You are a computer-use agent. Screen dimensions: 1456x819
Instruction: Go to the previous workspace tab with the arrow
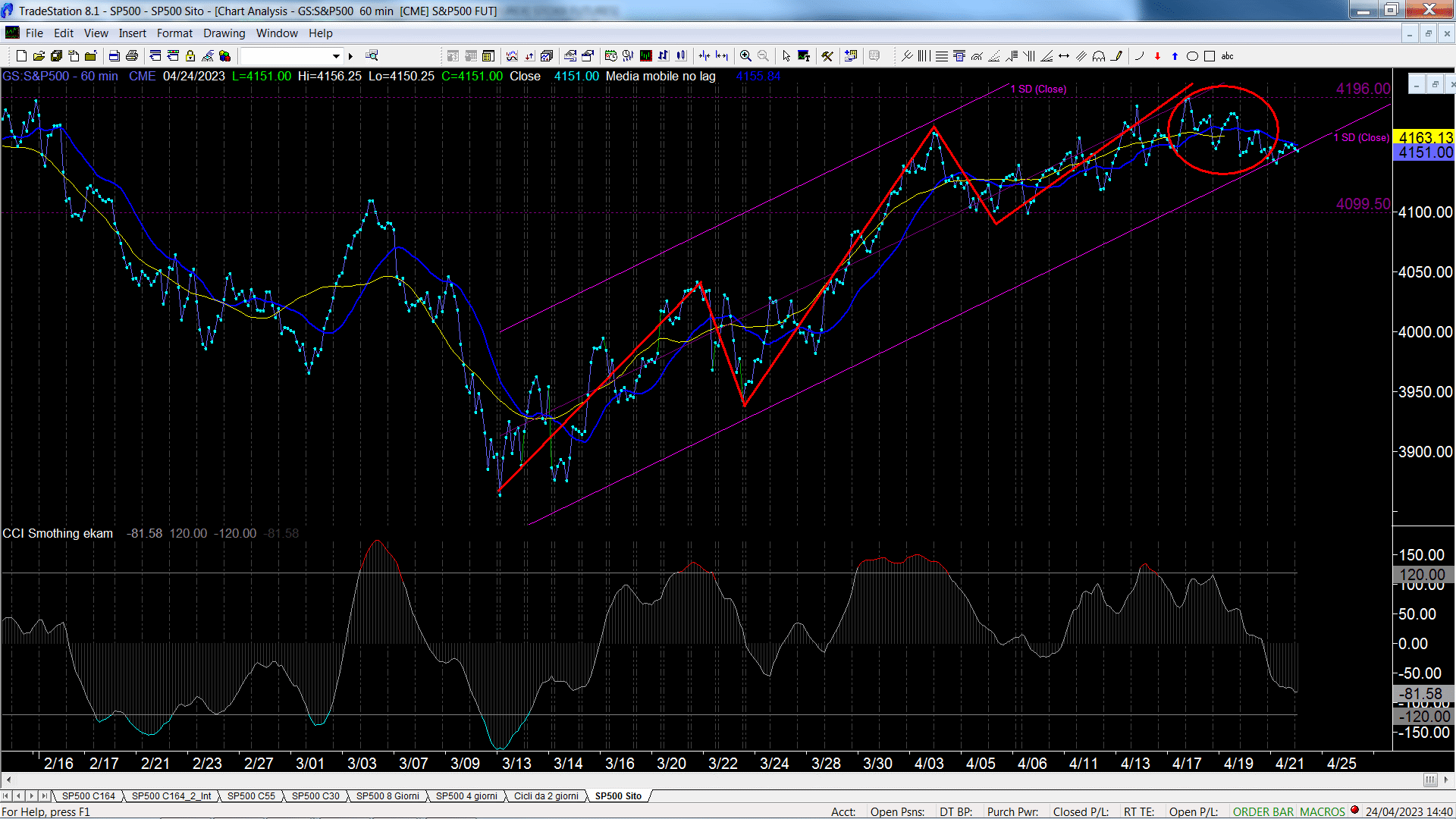[x=19, y=796]
